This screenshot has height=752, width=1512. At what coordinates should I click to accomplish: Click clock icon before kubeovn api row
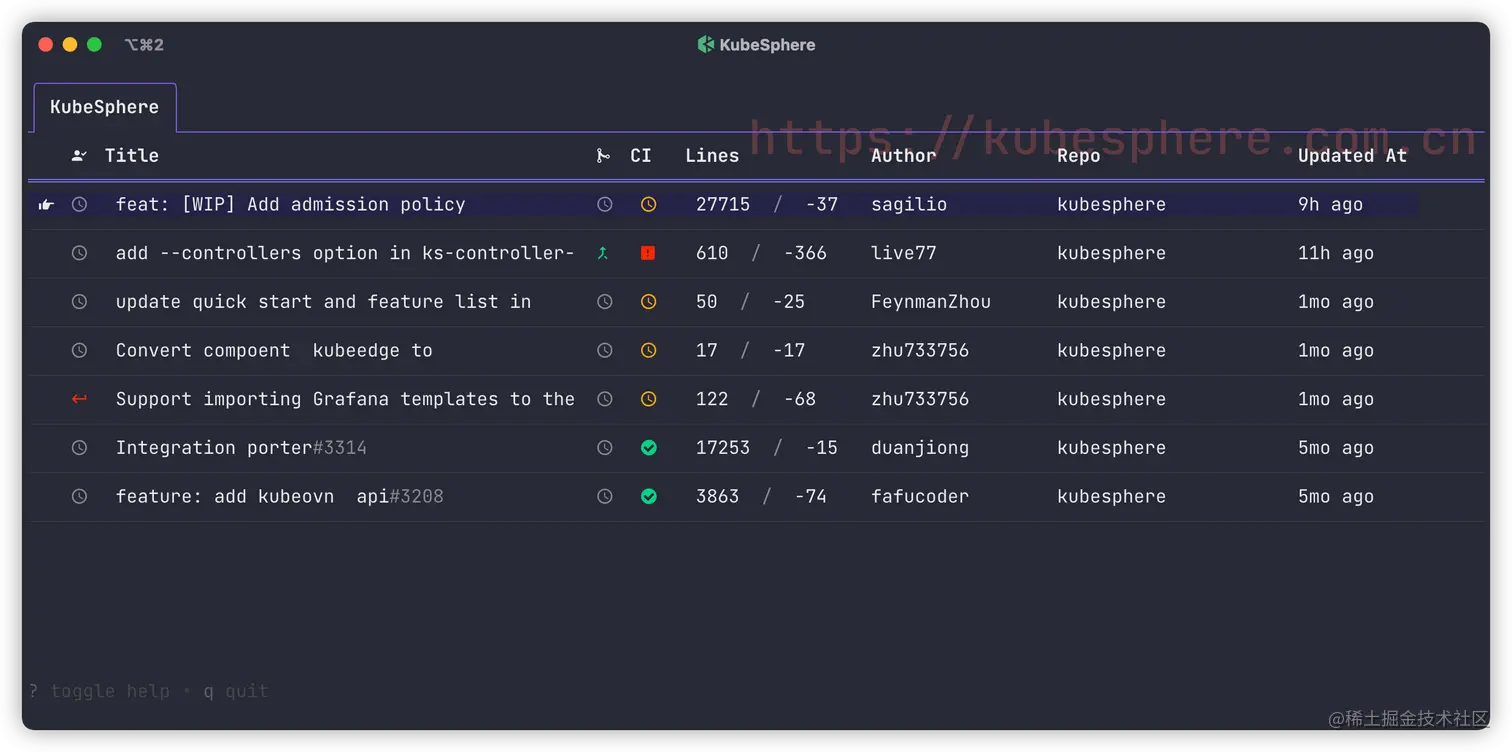pyautogui.click(x=80, y=496)
